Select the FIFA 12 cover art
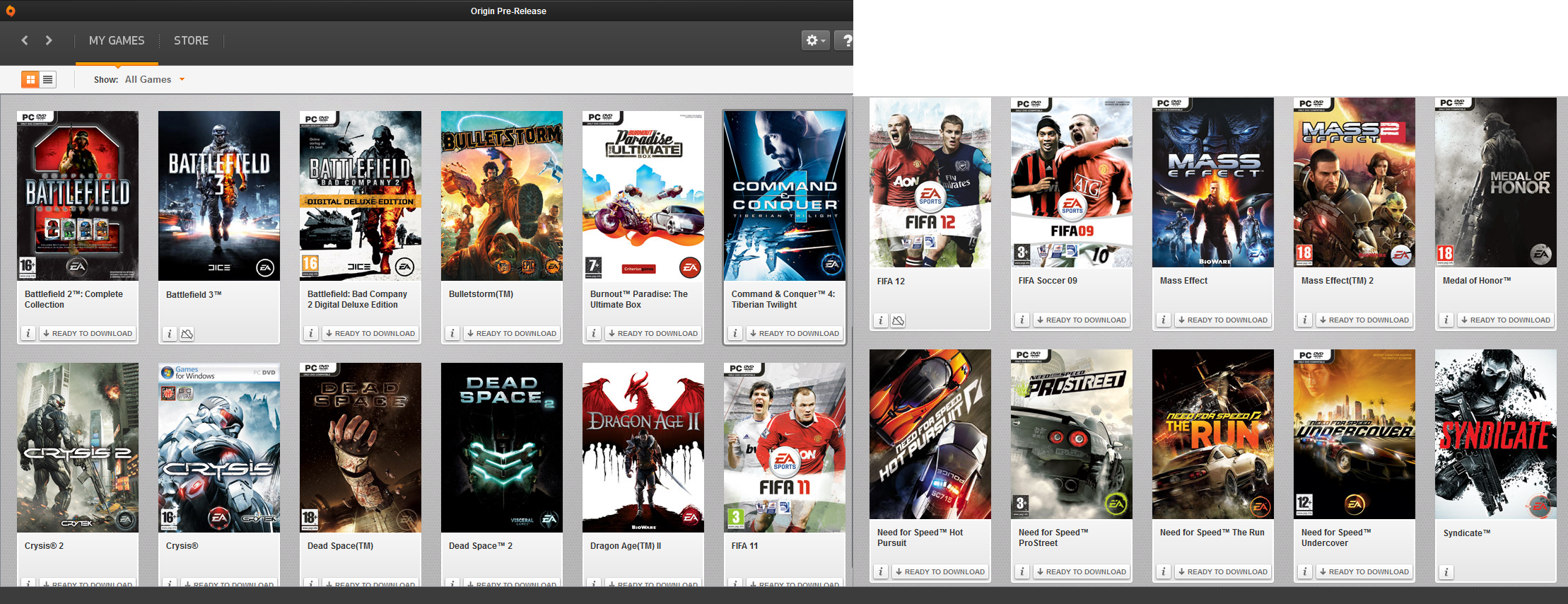Image resolution: width=1568 pixels, height=604 pixels. 930,182
